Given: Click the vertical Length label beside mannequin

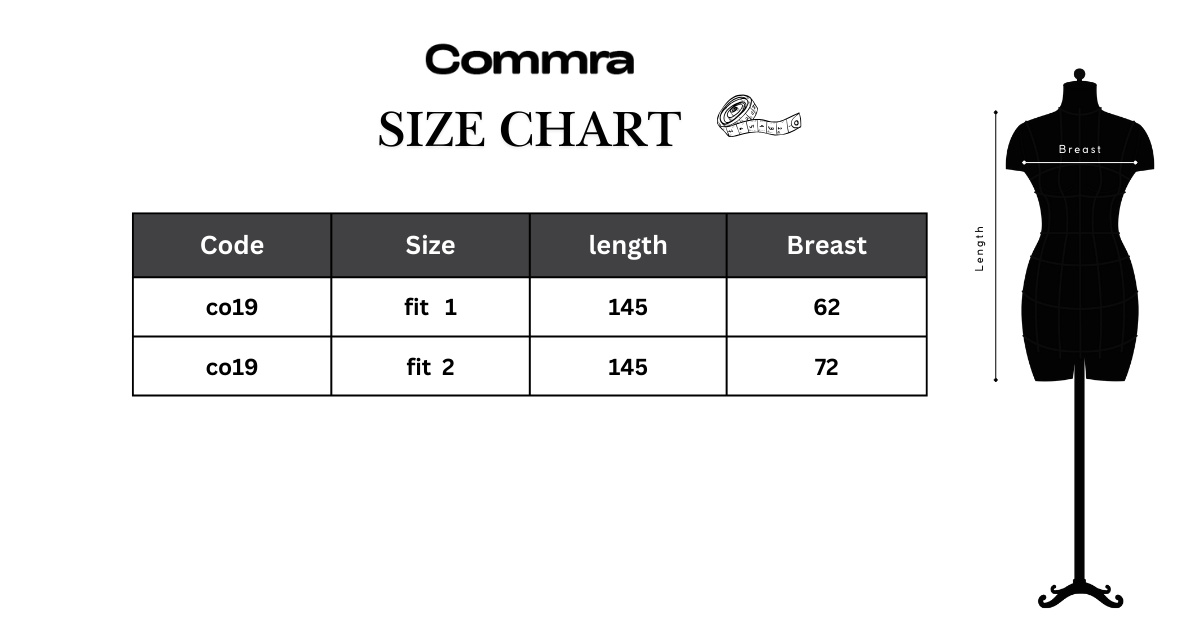Looking at the screenshot, I should 980,248.
